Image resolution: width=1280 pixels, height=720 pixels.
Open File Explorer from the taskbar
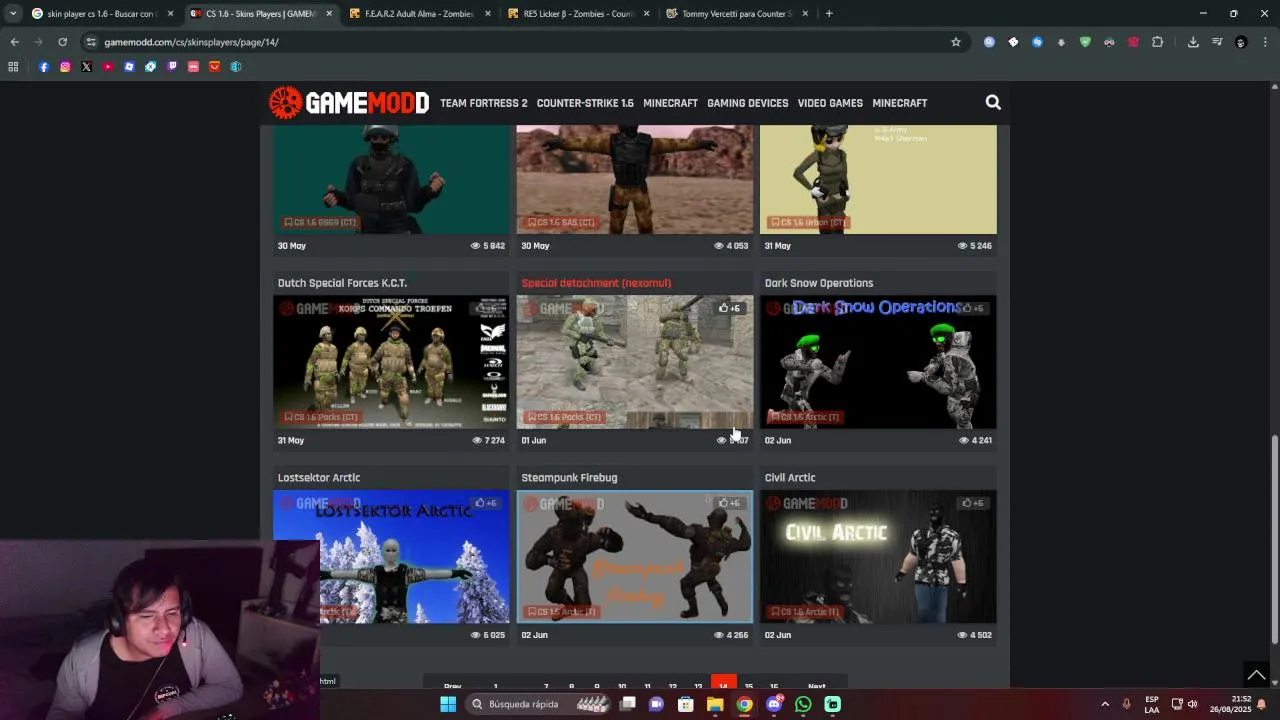[x=715, y=704]
